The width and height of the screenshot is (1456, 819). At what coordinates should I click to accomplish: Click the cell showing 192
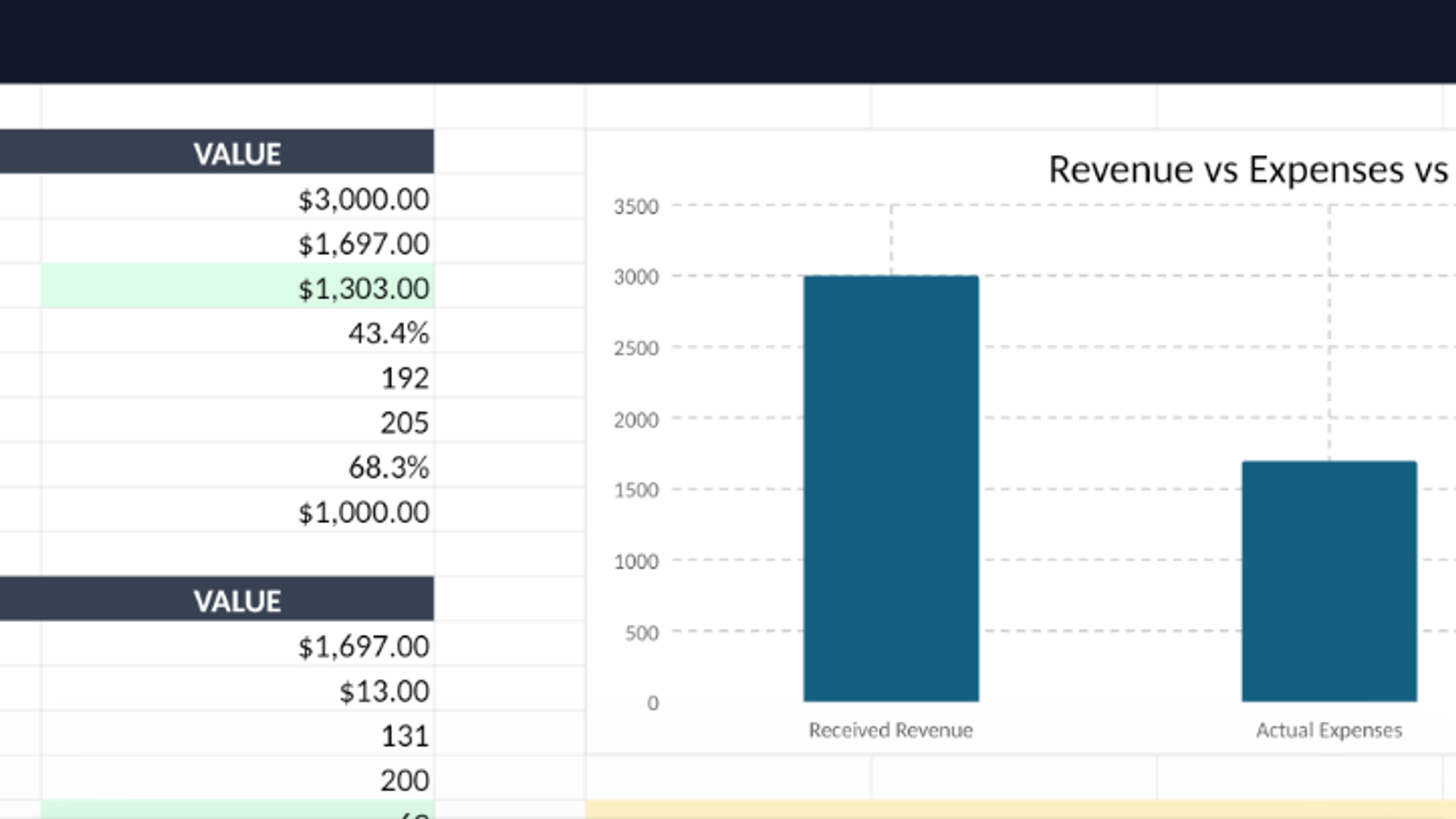238,375
